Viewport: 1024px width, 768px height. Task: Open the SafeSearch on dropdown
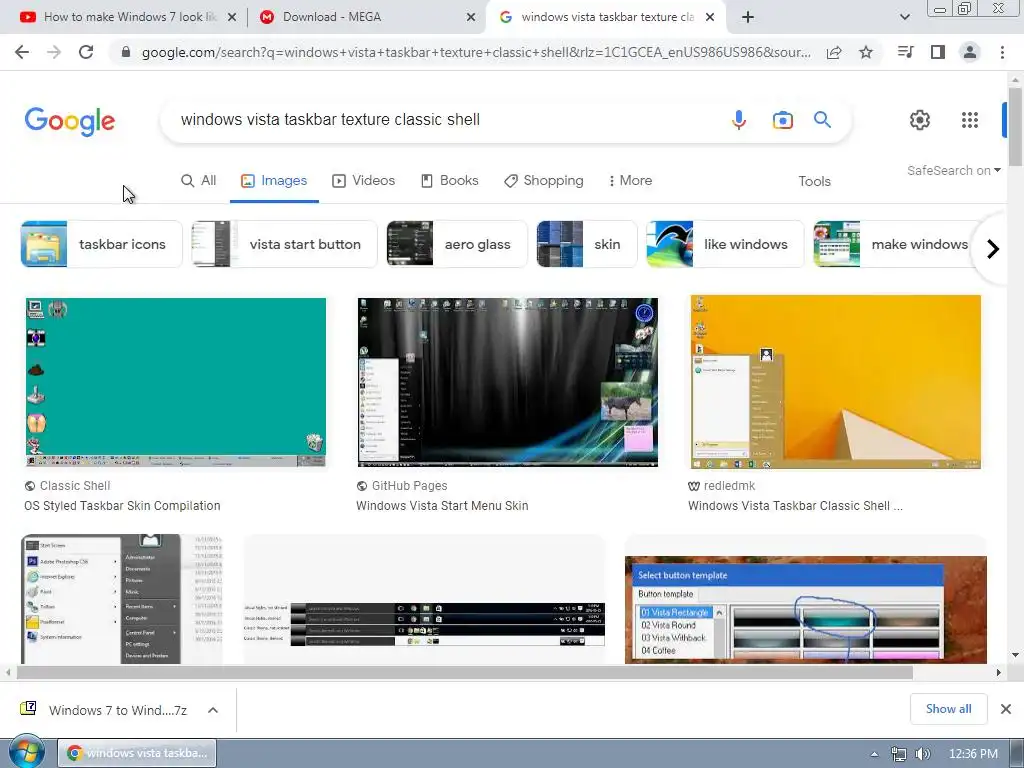click(x=953, y=170)
